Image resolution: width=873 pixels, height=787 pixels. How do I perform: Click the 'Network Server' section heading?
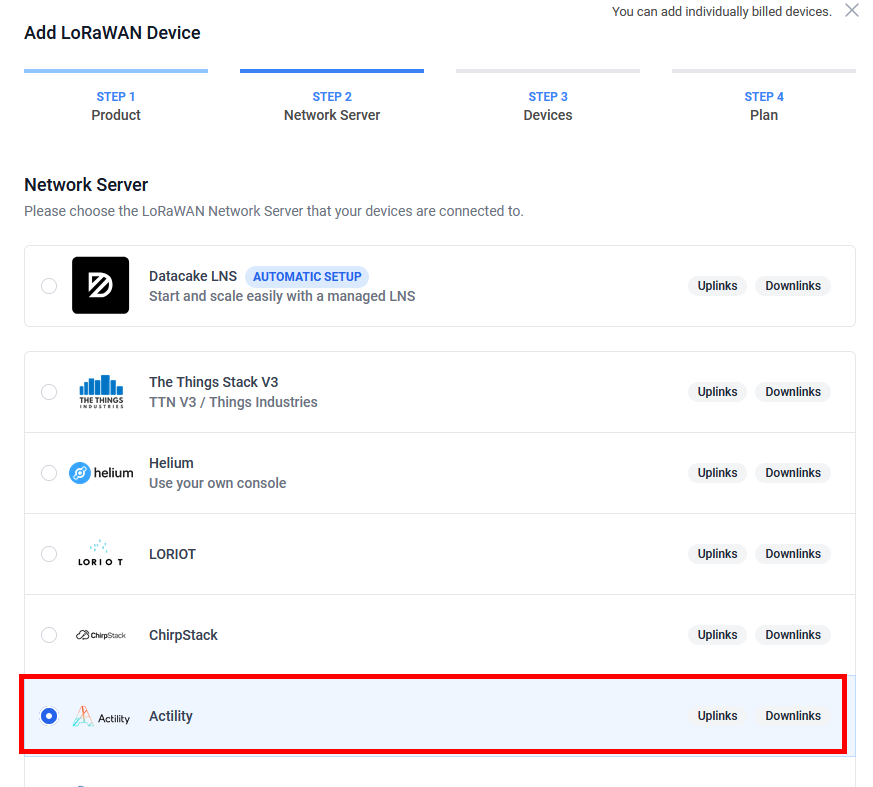86,185
